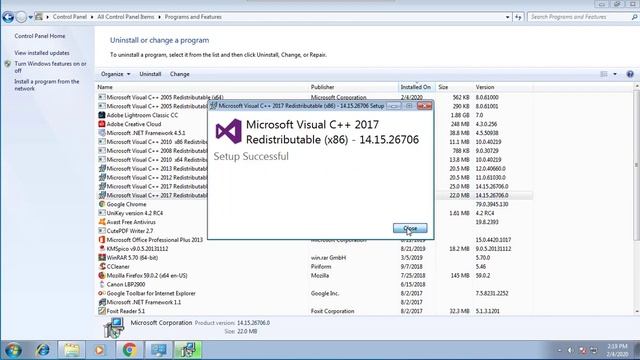Select UniKey version 4.2 RC4 icon
640x360 pixels.
pos(102,213)
